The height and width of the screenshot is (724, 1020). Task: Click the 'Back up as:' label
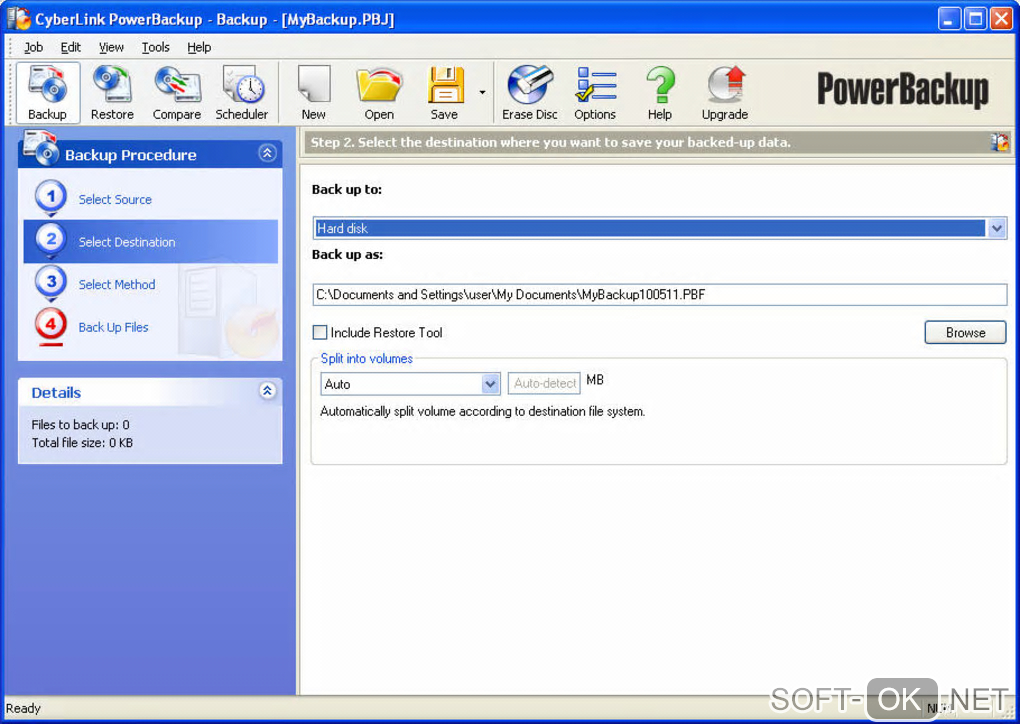347,254
